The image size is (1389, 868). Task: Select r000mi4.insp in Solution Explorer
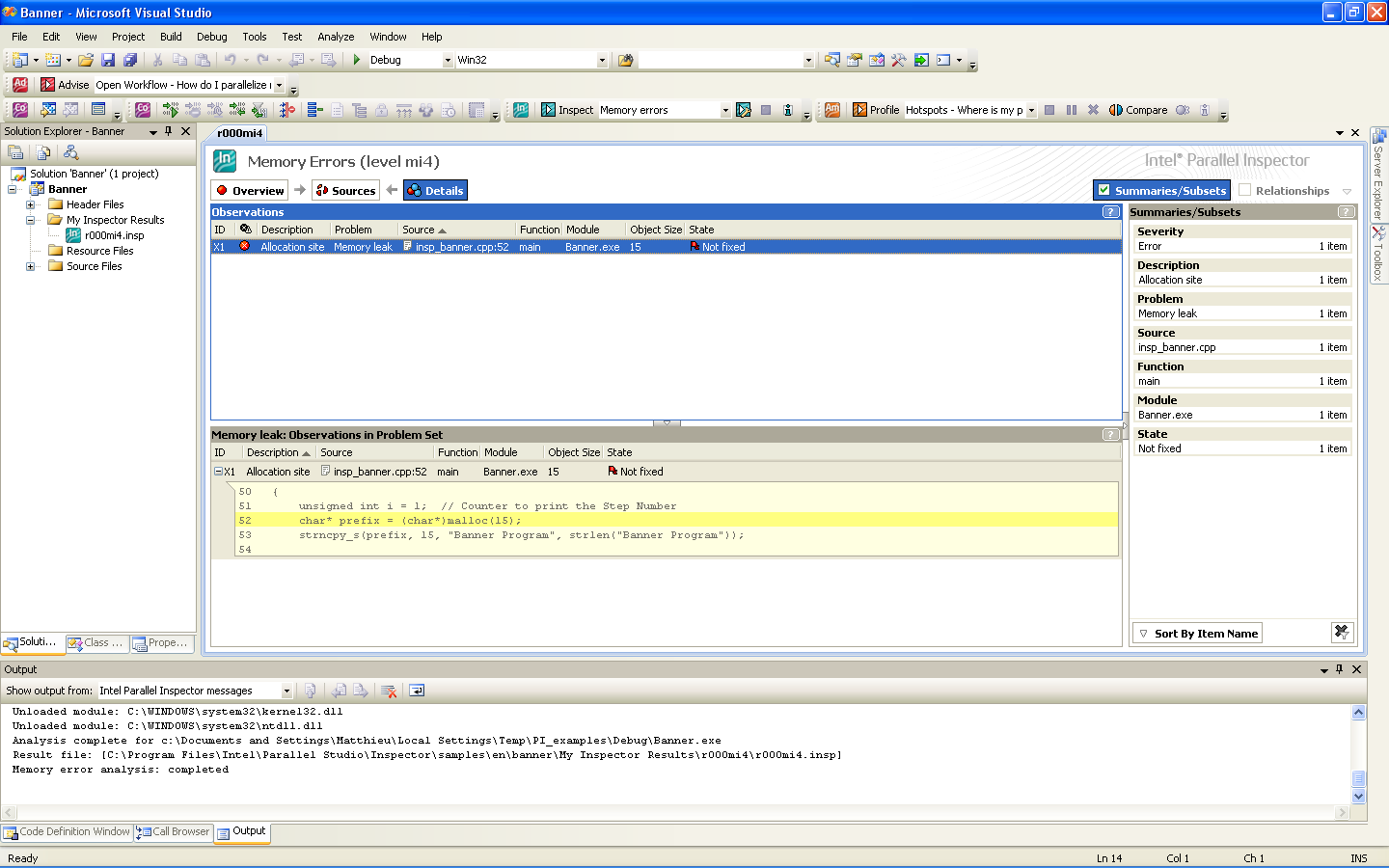114,235
